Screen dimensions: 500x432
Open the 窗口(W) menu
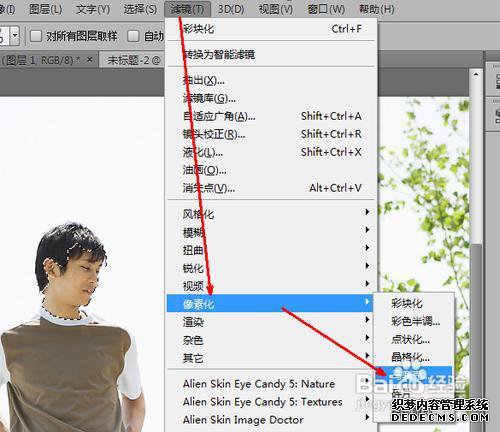coord(325,9)
